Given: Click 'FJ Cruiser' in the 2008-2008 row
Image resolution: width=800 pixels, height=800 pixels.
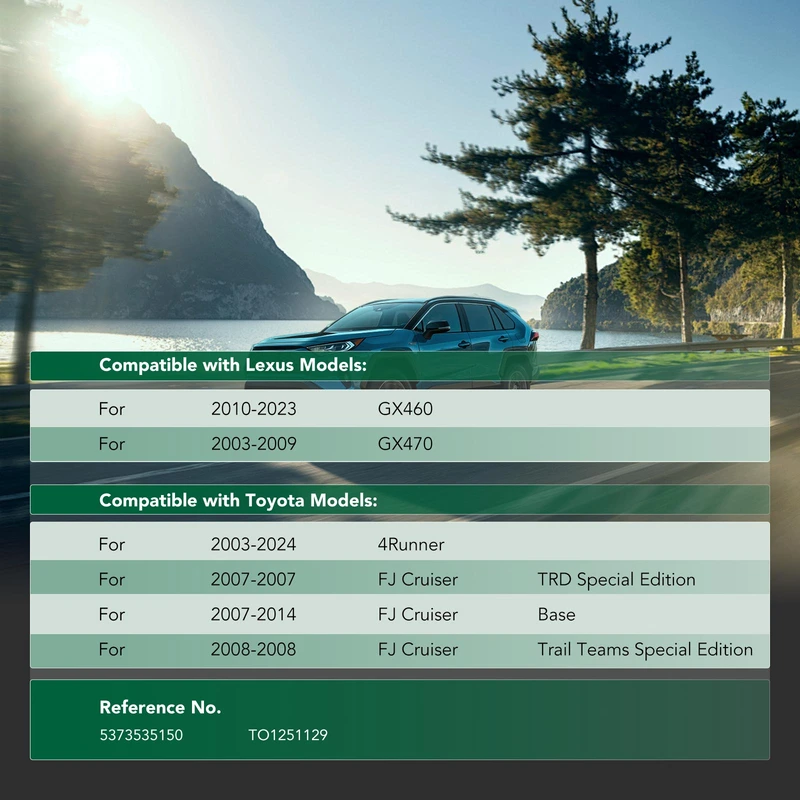Looking at the screenshot, I should [x=418, y=649].
